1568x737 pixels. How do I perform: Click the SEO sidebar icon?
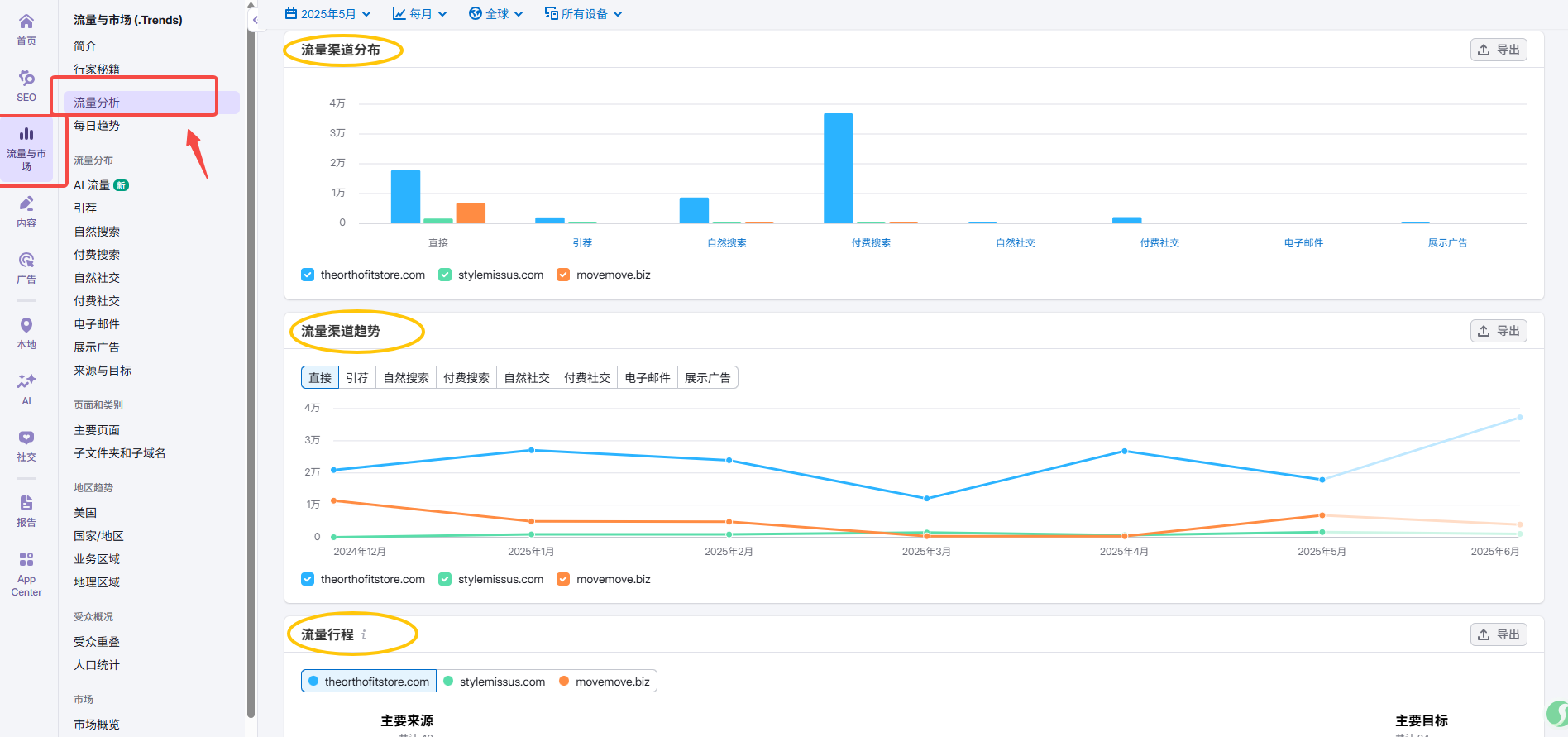point(26,85)
